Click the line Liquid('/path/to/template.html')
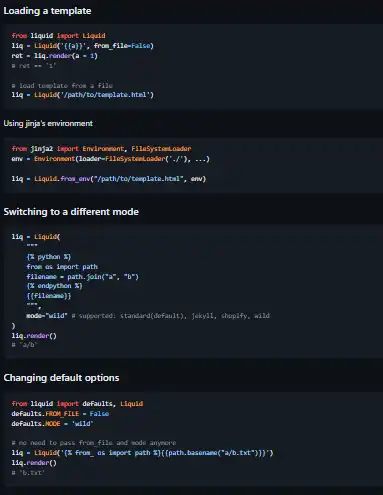 click(x=83, y=95)
